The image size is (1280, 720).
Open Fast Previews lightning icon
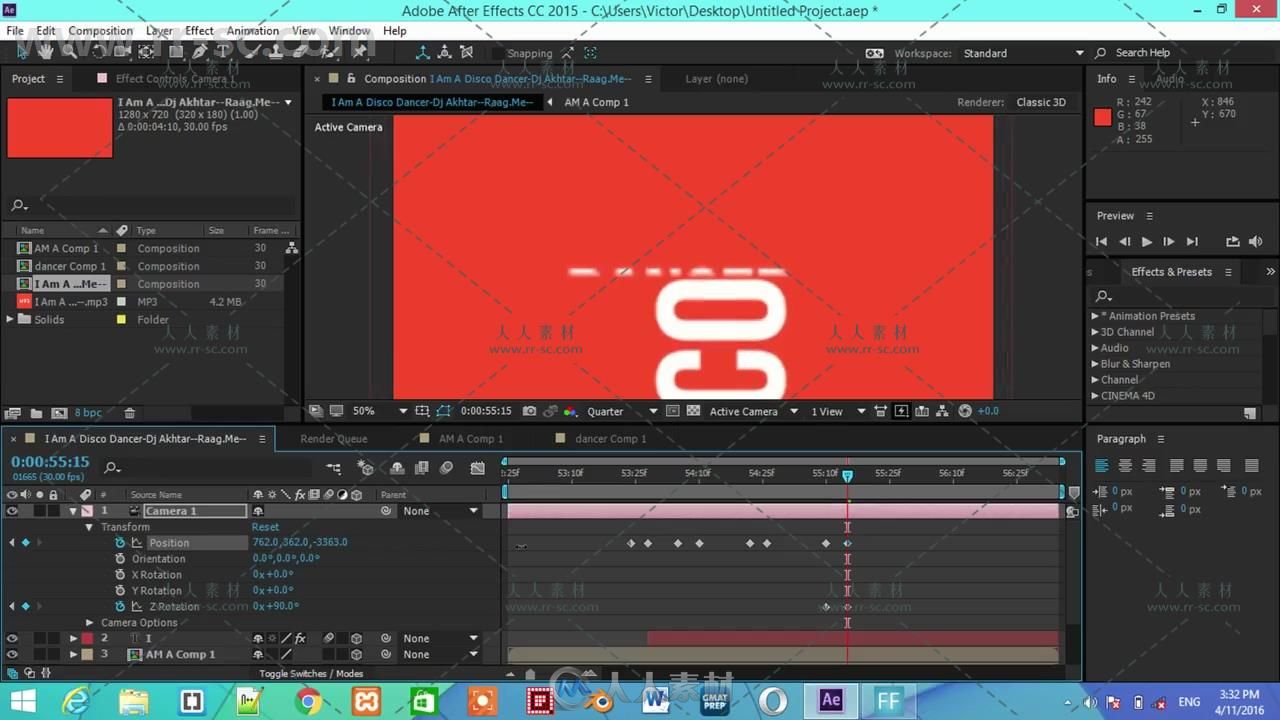click(902, 411)
